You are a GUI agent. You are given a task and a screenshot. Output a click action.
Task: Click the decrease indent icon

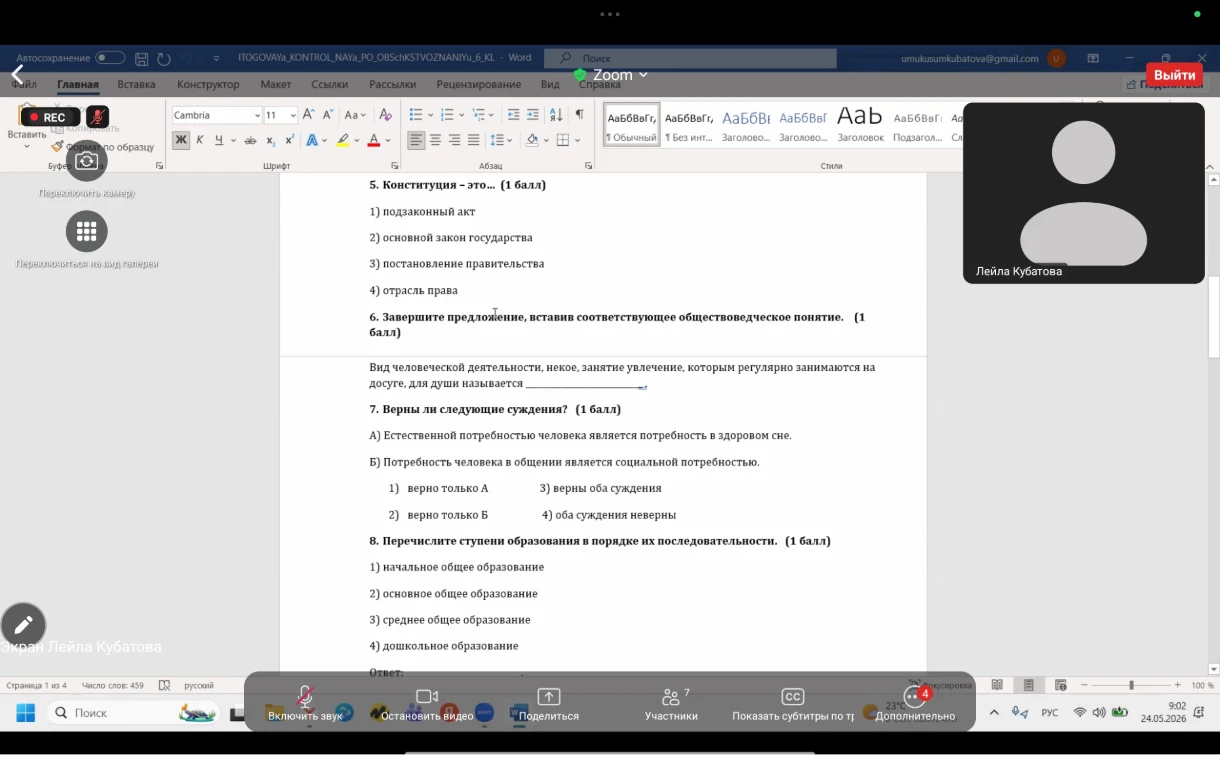(x=514, y=115)
